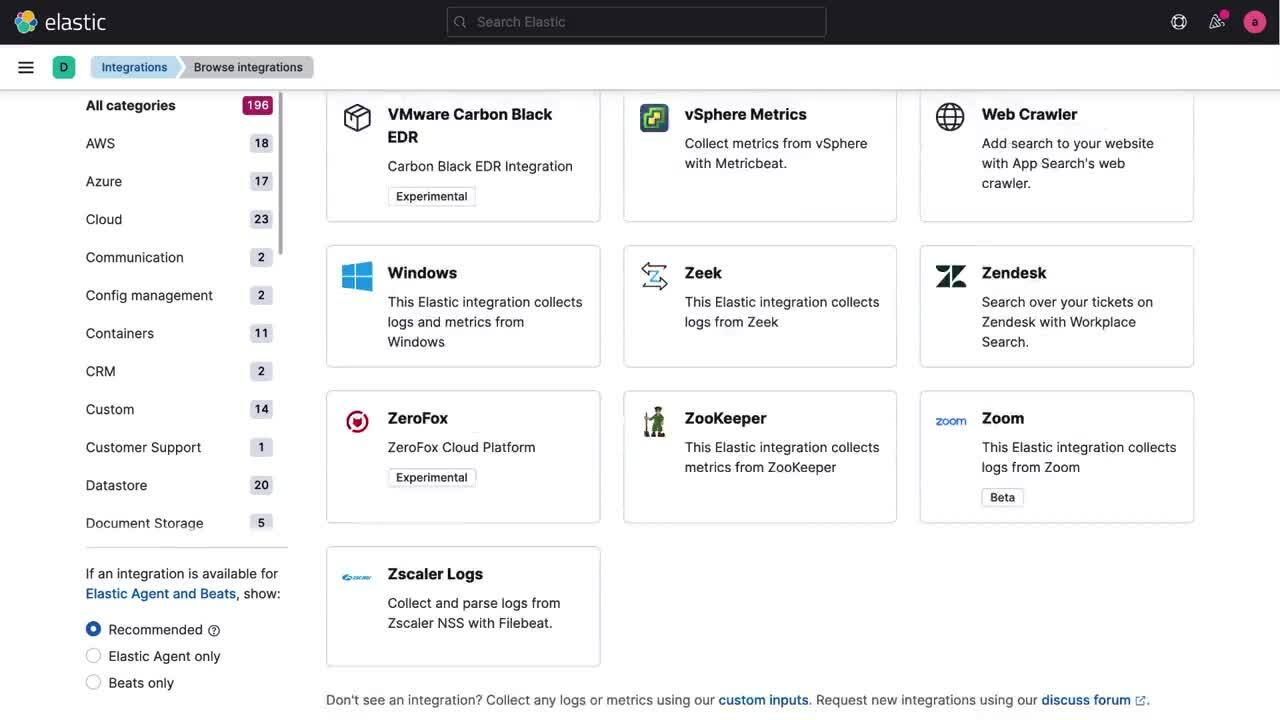Open the custom inputs link
The height and width of the screenshot is (720, 1280).
(763, 700)
